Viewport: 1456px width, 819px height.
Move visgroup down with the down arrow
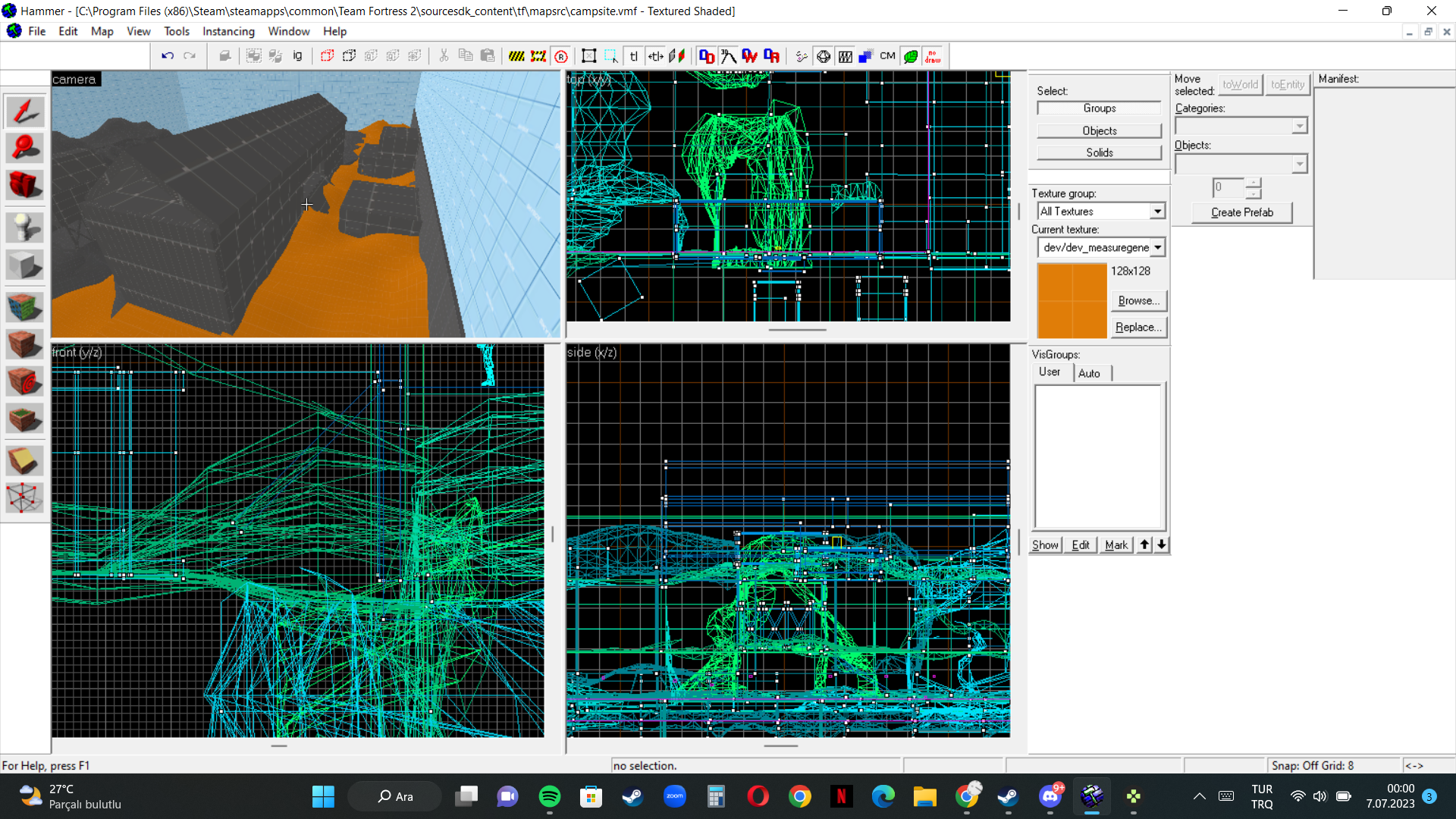[1161, 544]
